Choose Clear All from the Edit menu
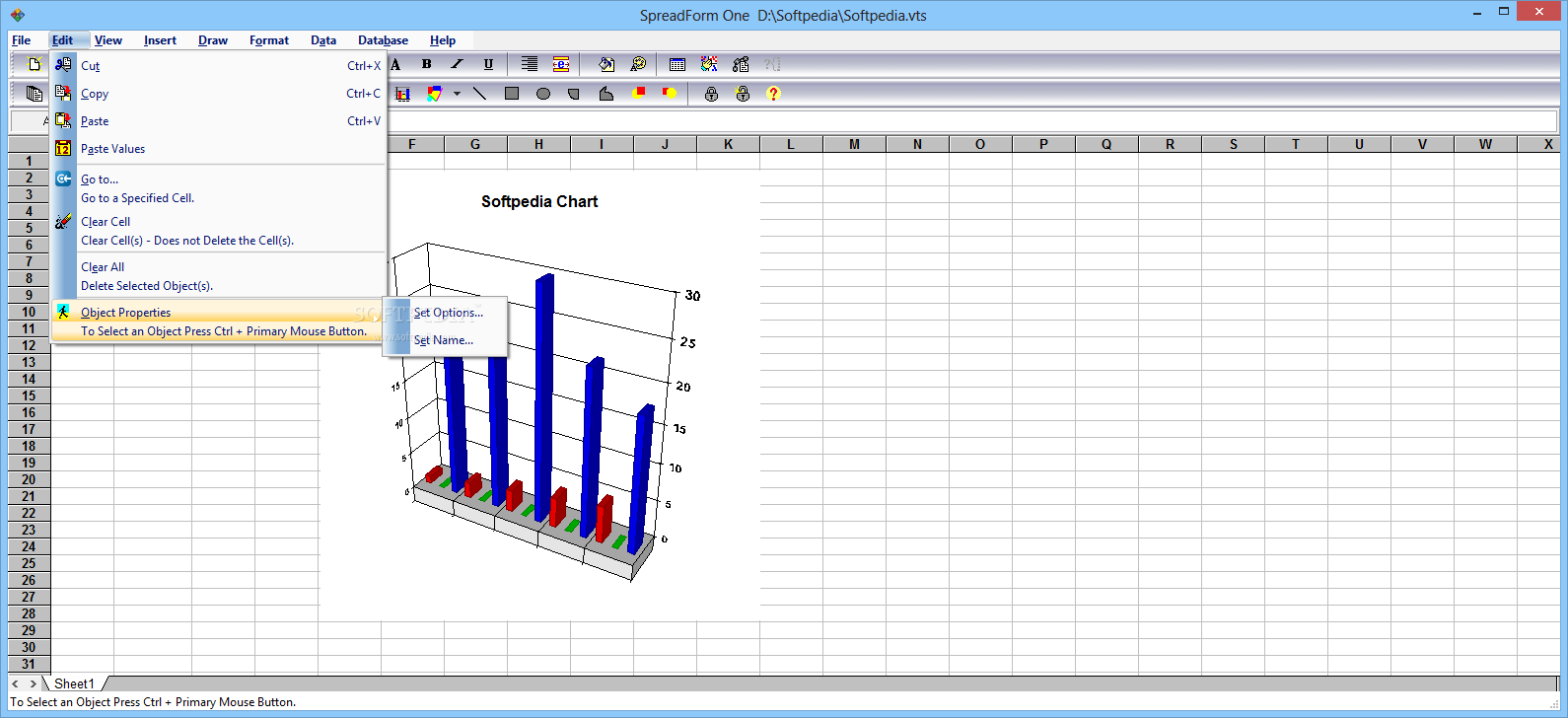Image resolution: width=1568 pixels, height=718 pixels. (x=218, y=276)
